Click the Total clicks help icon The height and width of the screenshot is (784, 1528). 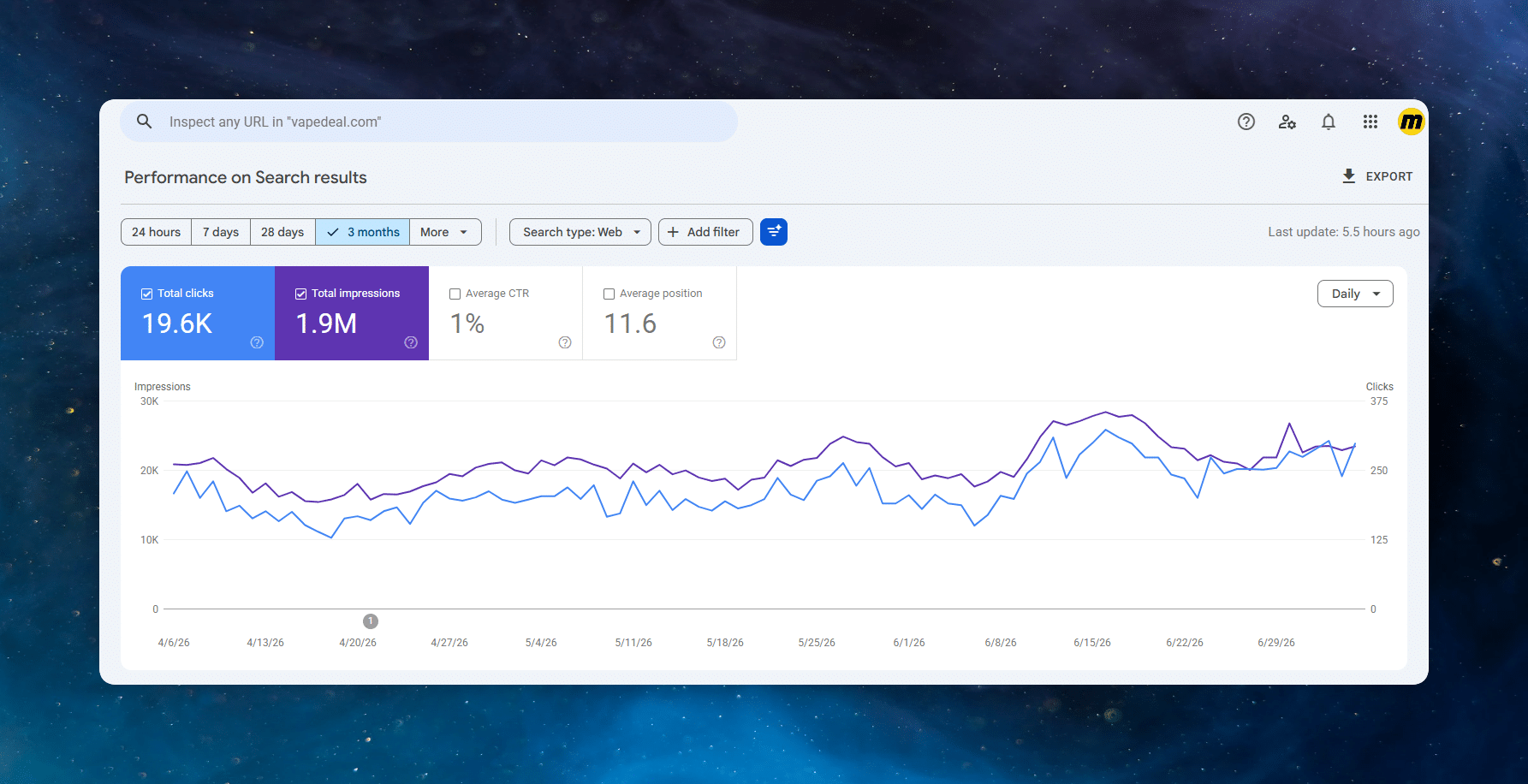[257, 342]
